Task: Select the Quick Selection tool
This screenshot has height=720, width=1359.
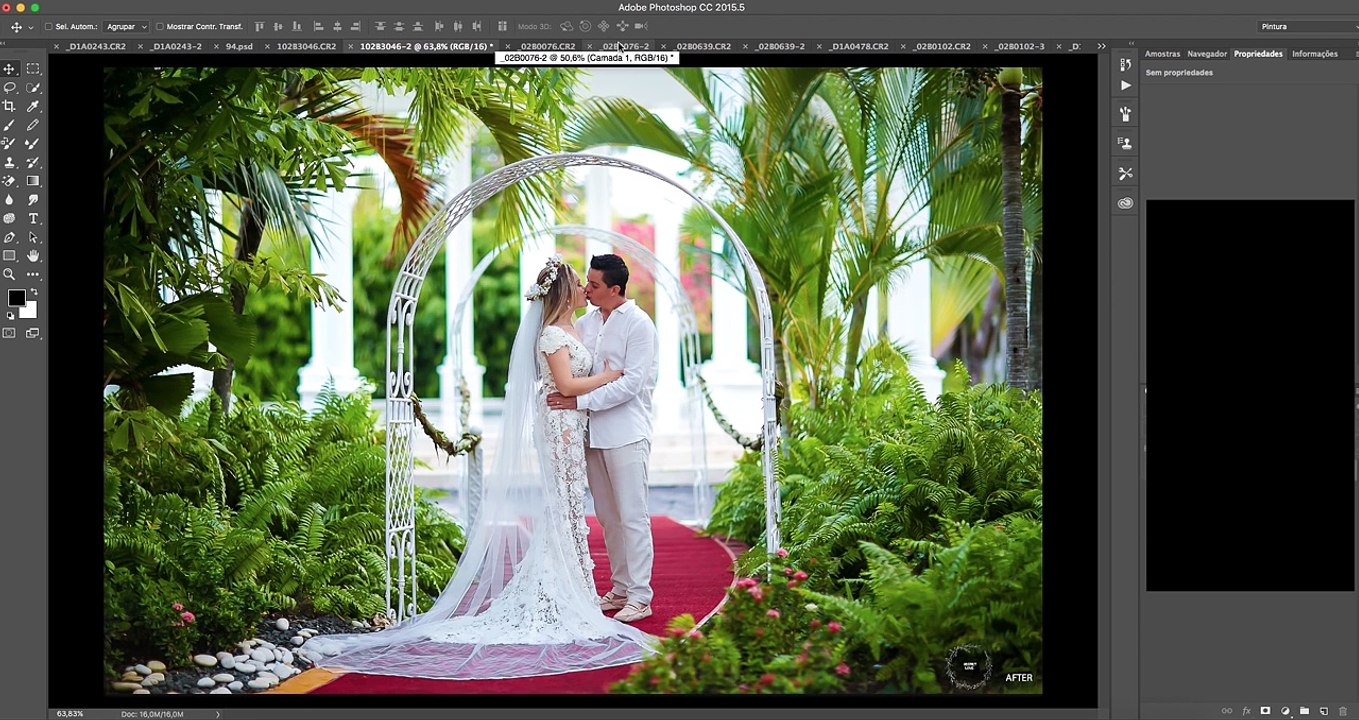Action: pyautogui.click(x=33, y=88)
